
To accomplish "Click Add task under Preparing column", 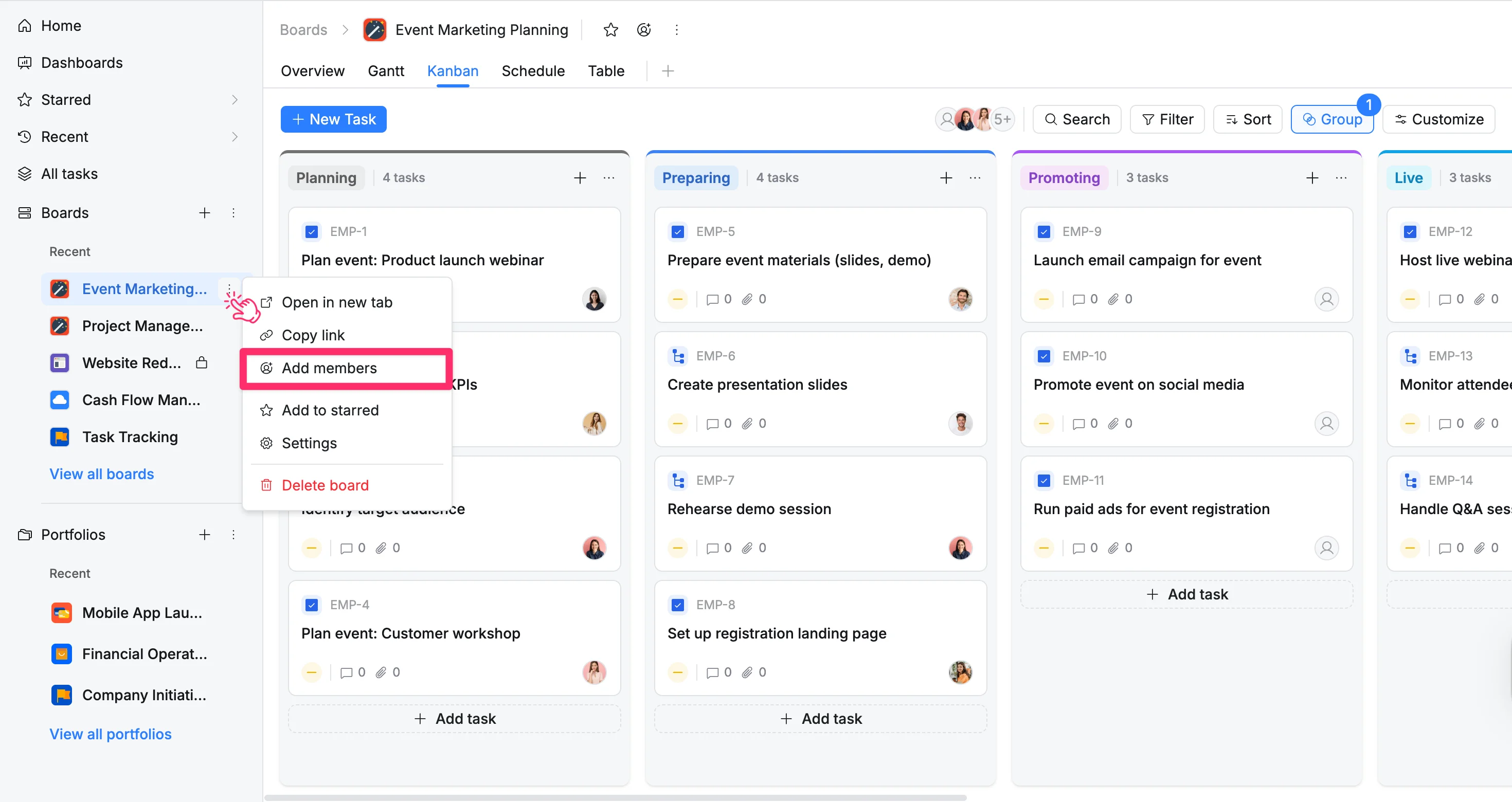I will pyautogui.click(x=821, y=719).
